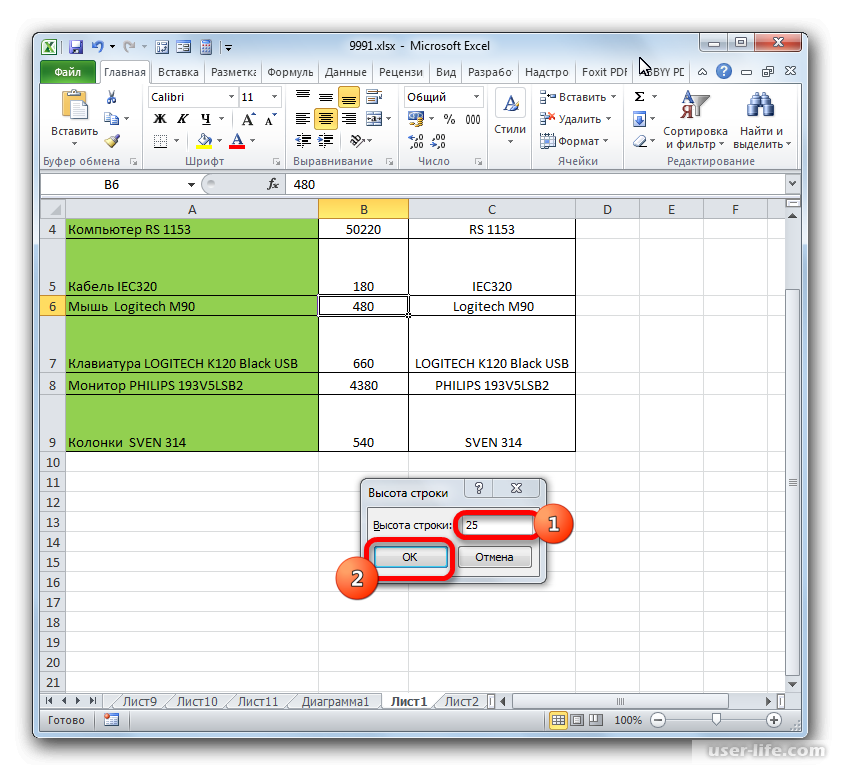This screenshot has width=841, height=771.
Task: Click the zoom in plus button
Action: coord(773,720)
